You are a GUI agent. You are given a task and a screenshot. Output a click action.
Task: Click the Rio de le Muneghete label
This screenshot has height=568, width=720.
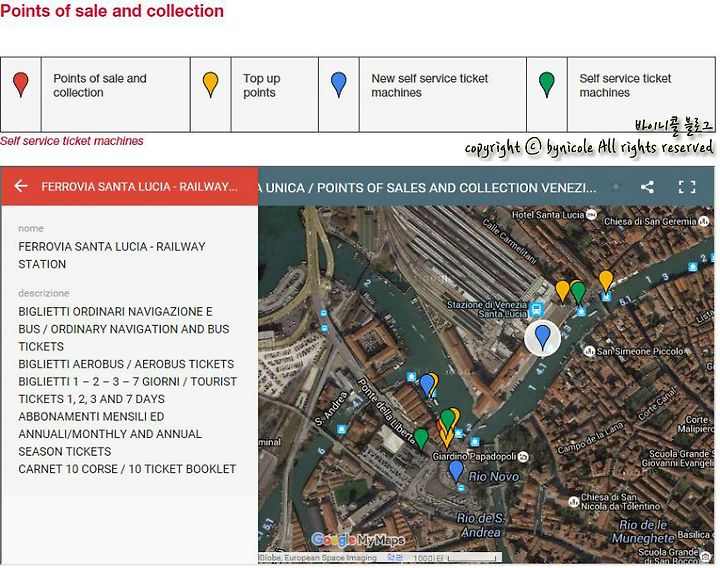643,532
